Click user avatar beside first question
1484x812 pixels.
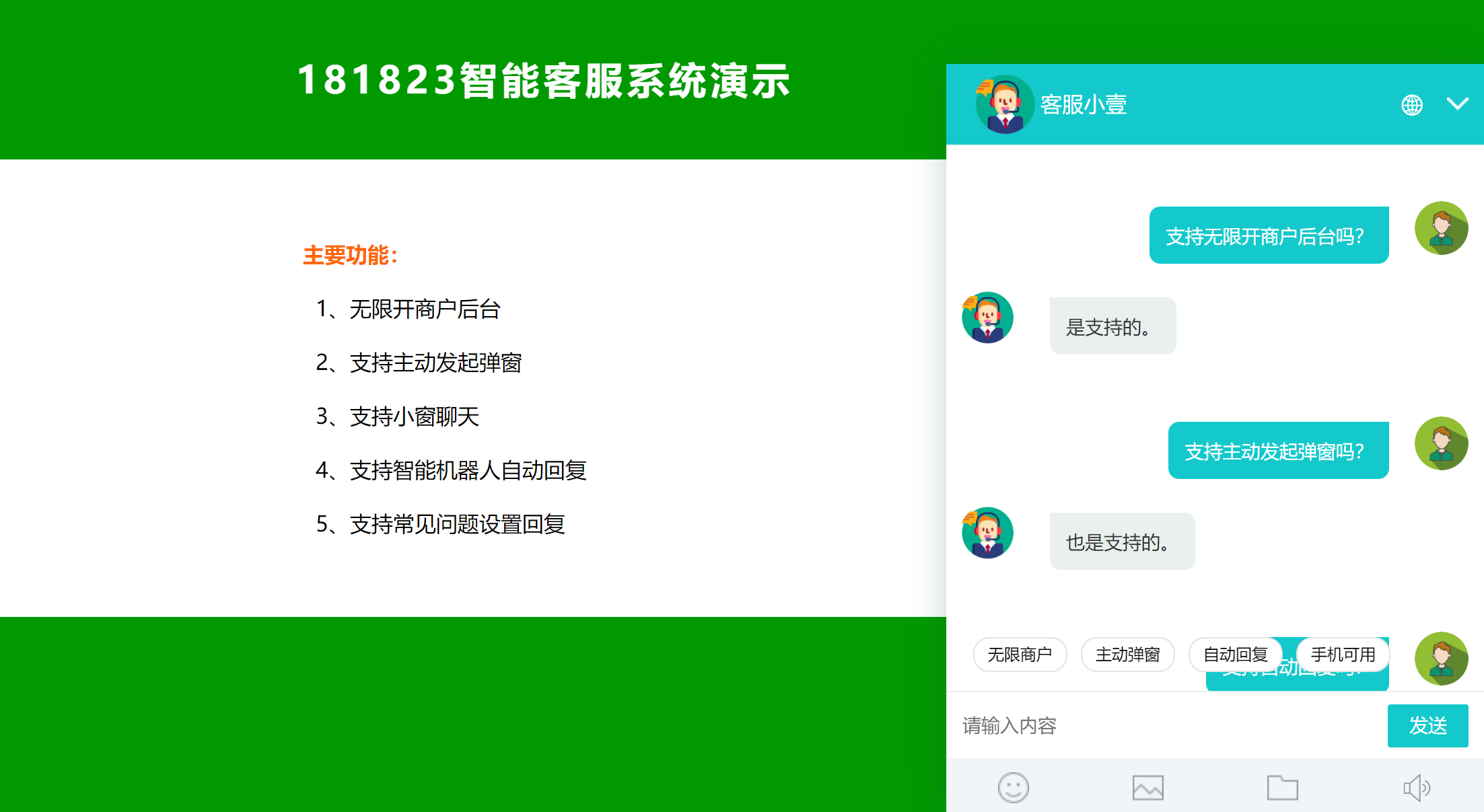coord(1441,228)
